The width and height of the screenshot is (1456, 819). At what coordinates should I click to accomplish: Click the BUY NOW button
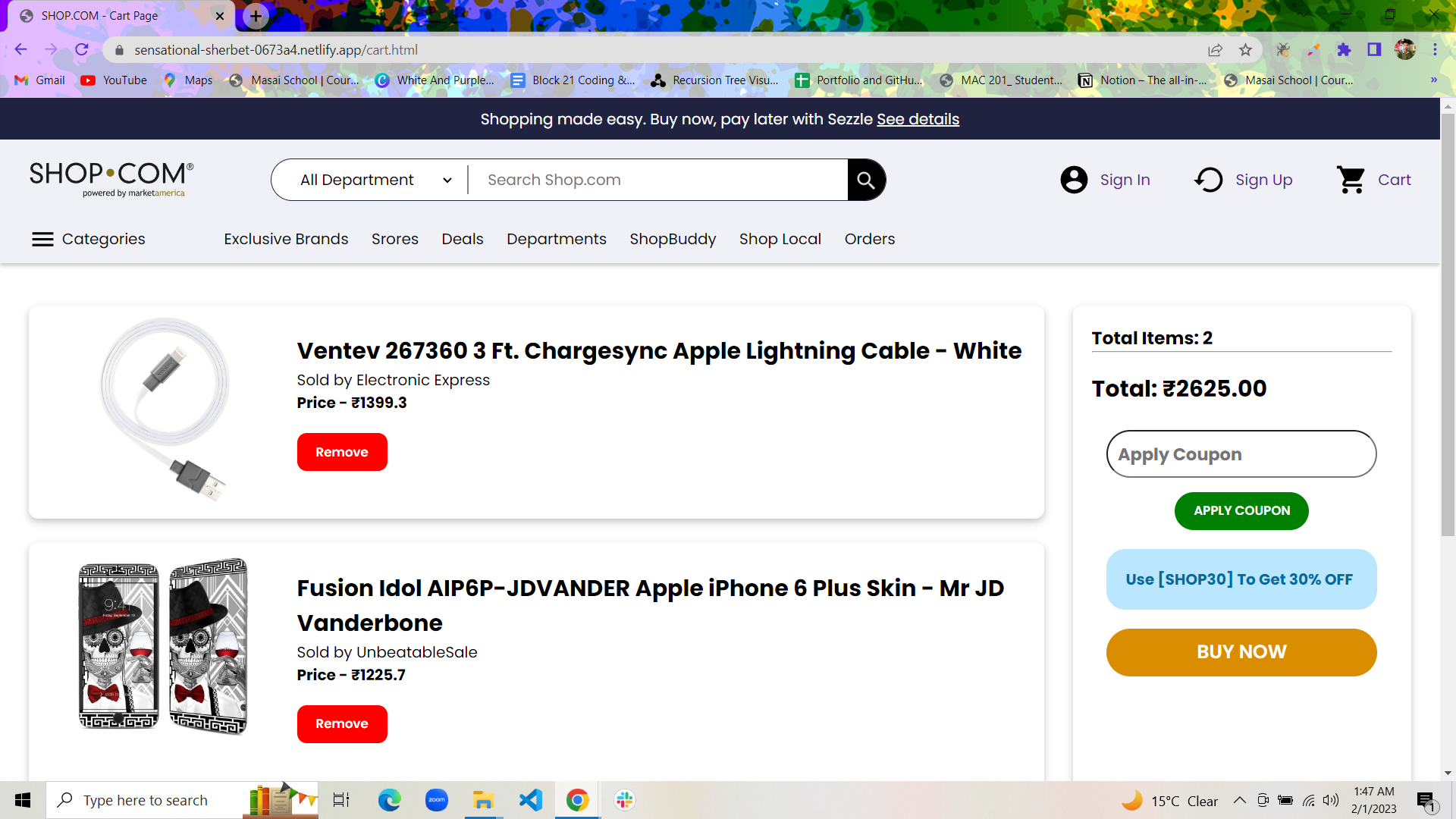(1241, 652)
